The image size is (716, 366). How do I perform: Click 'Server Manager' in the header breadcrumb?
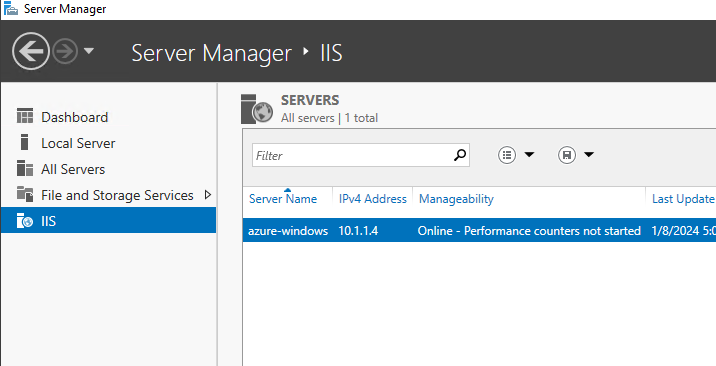211,53
